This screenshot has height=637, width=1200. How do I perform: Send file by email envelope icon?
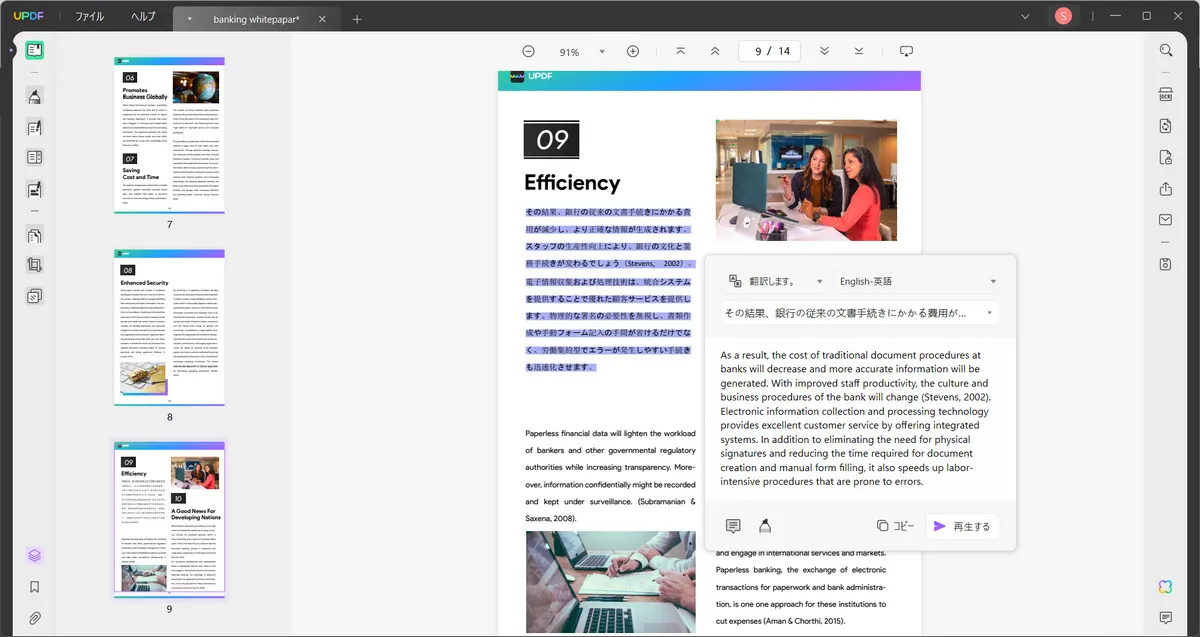(x=1166, y=219)
